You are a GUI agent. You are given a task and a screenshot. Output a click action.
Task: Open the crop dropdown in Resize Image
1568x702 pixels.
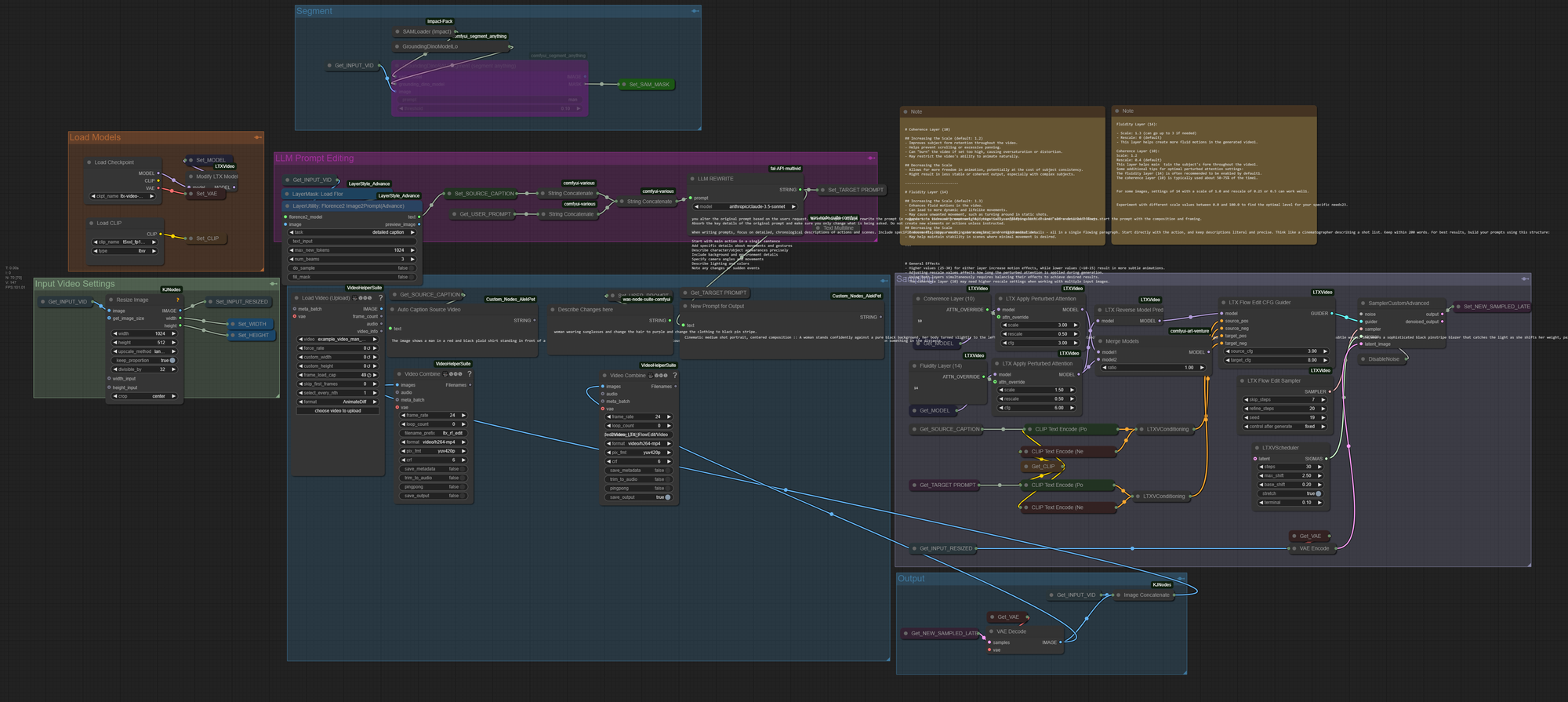coord(145,396)
